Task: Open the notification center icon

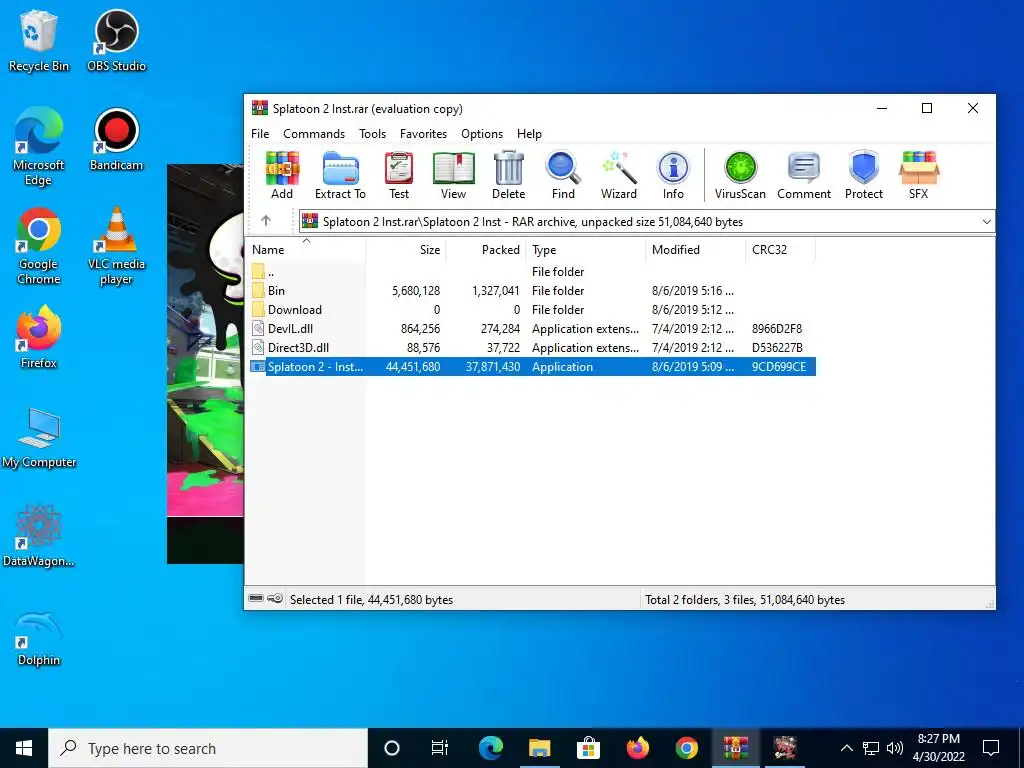Action: (991, 748)
